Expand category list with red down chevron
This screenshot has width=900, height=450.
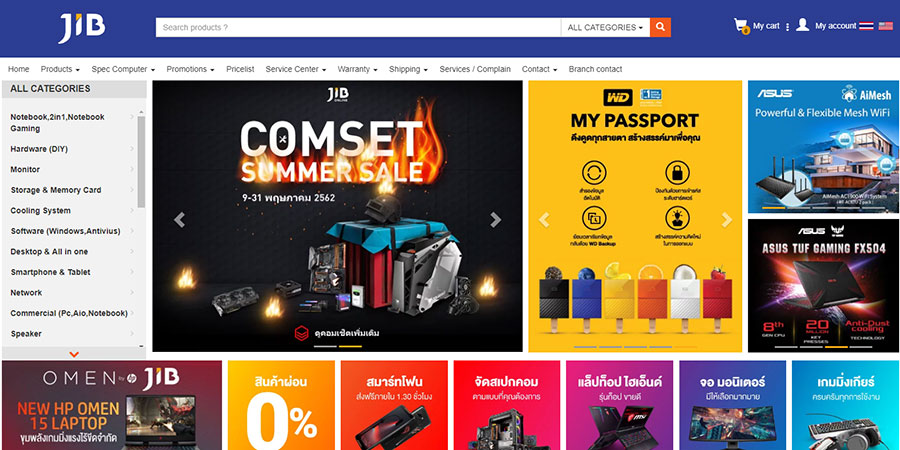pos(74,354)
